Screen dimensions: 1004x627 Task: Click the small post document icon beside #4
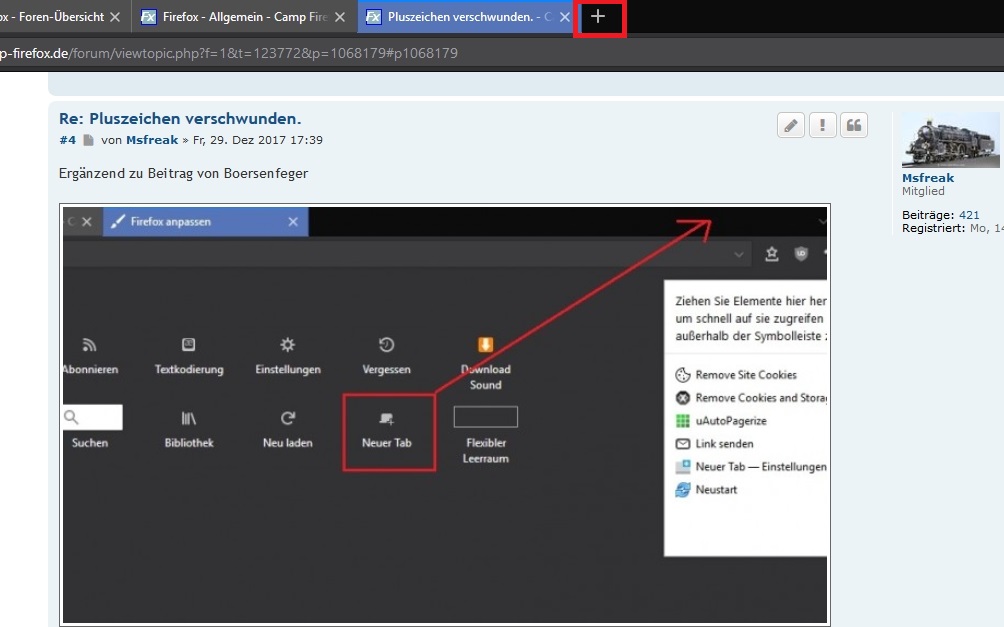(88, 140)
